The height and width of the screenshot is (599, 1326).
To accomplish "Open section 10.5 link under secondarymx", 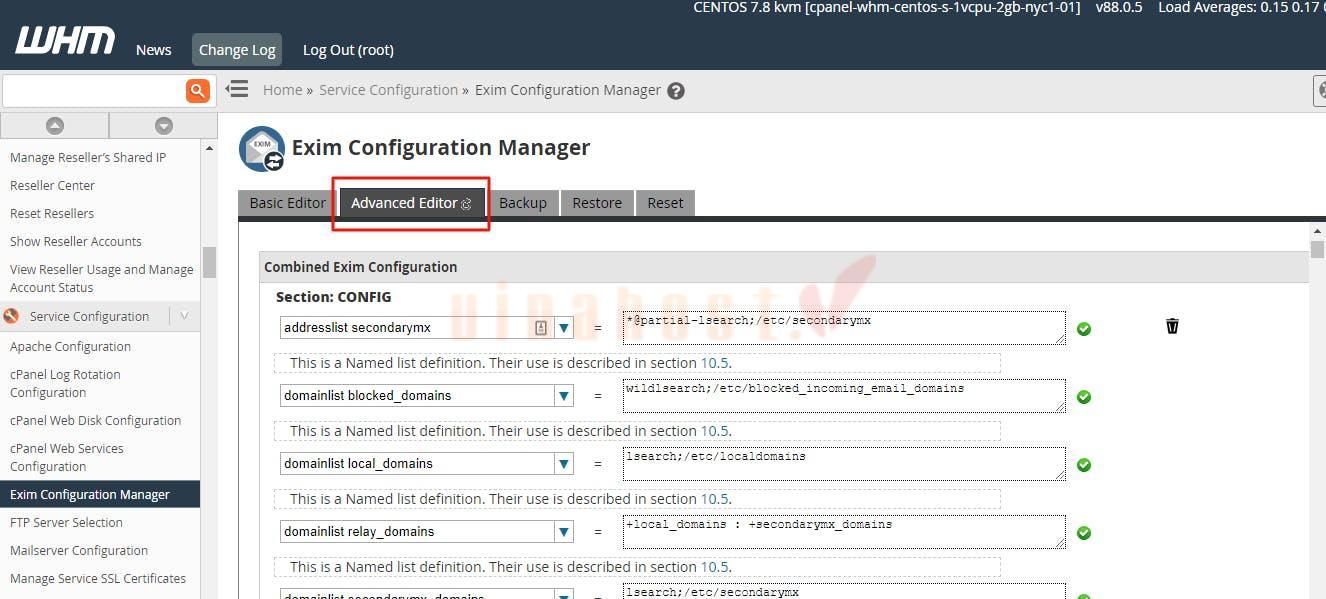I will pos(714,363).
